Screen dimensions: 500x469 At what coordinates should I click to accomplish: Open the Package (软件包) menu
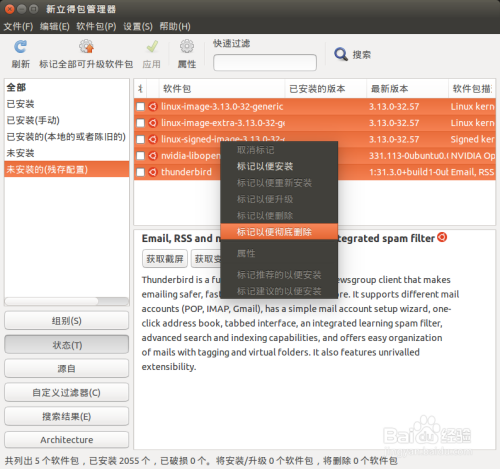(96, 26)
